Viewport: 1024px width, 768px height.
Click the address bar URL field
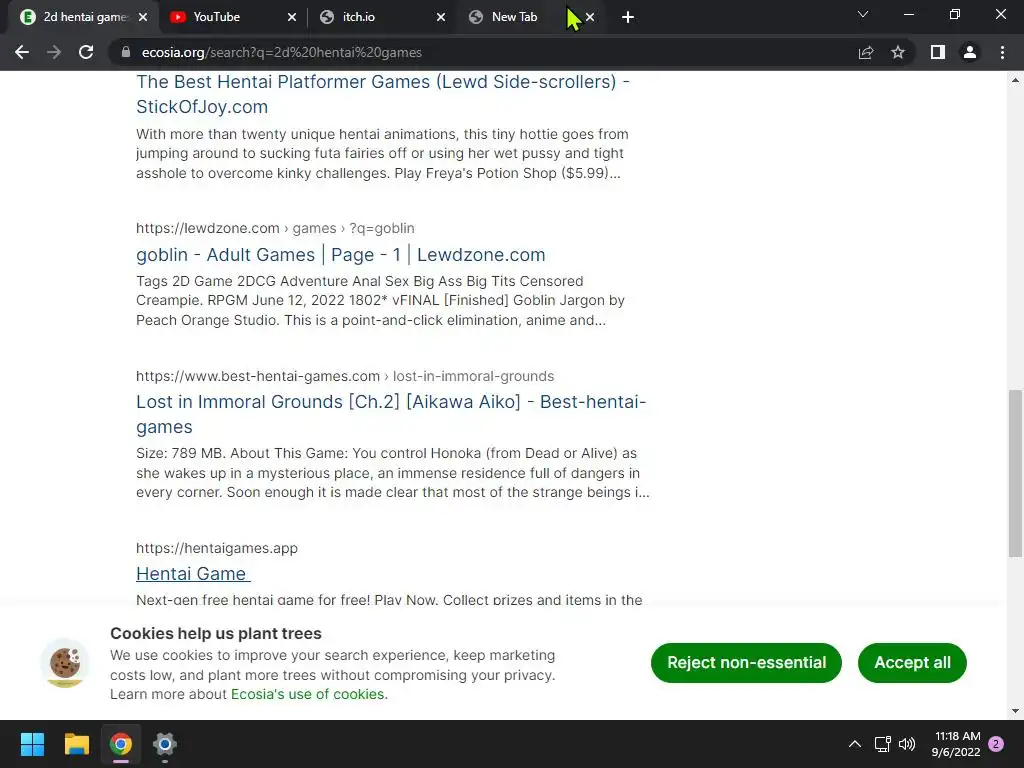pos(483,52)
